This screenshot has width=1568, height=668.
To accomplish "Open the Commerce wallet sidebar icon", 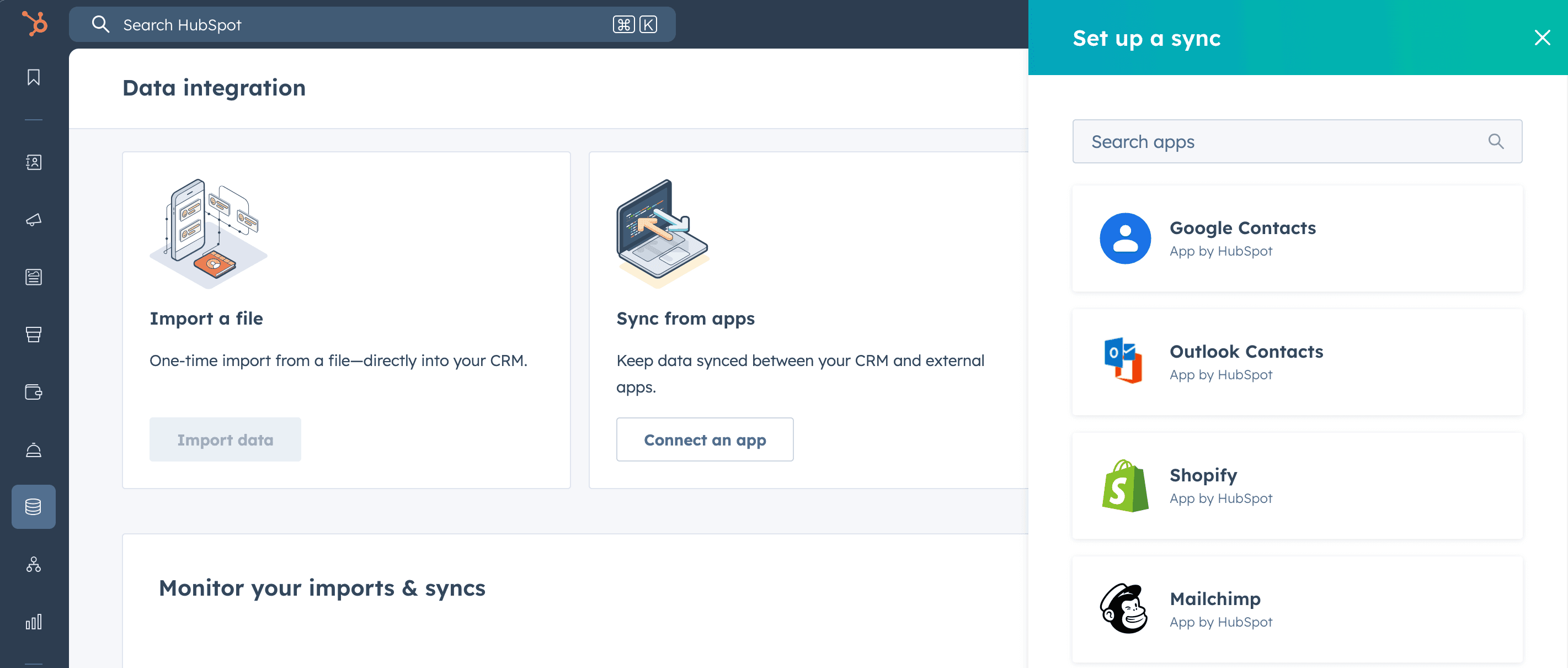I will [x=34, y=391].
